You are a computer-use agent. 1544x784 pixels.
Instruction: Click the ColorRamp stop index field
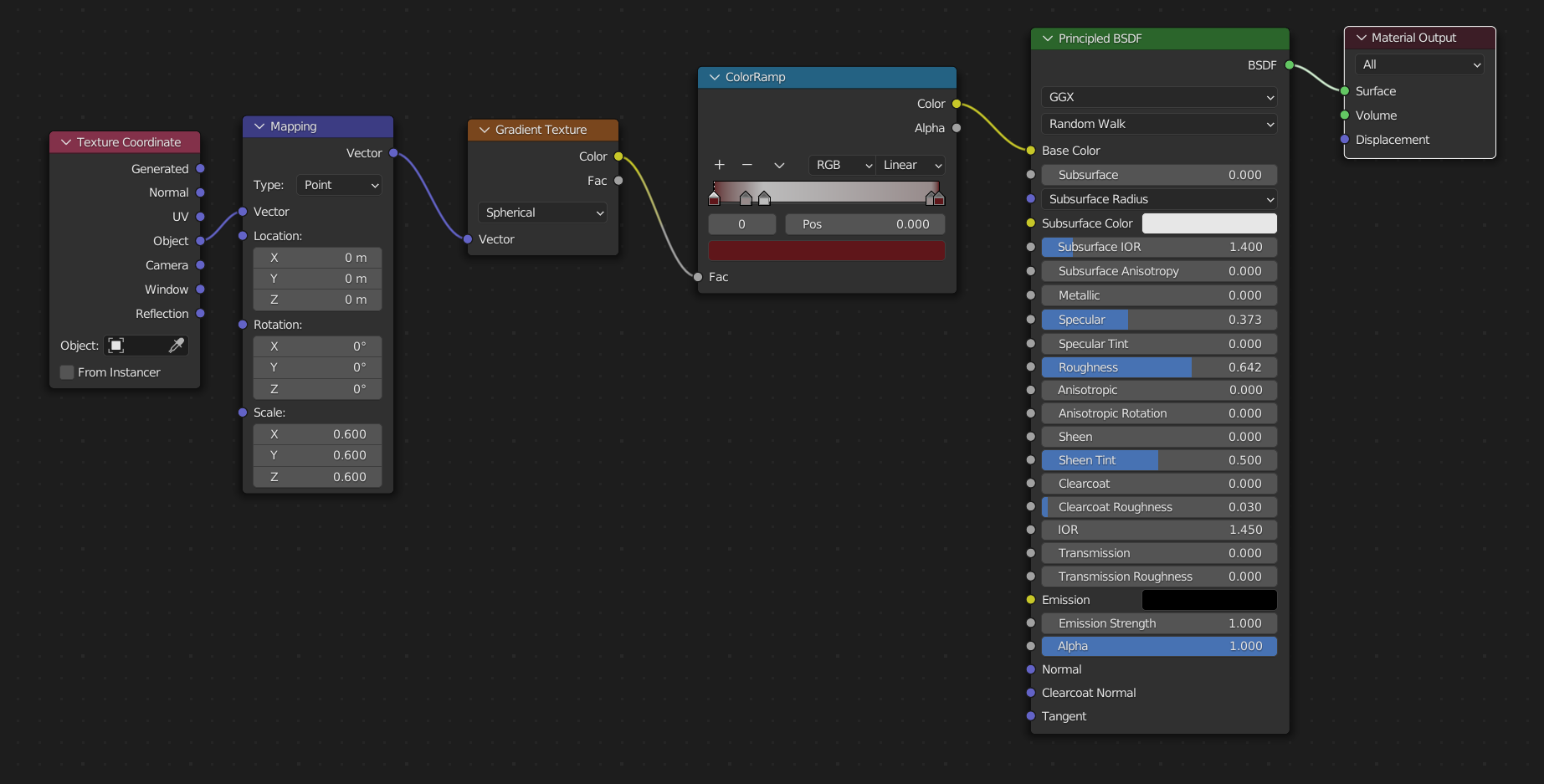(742, 224)
